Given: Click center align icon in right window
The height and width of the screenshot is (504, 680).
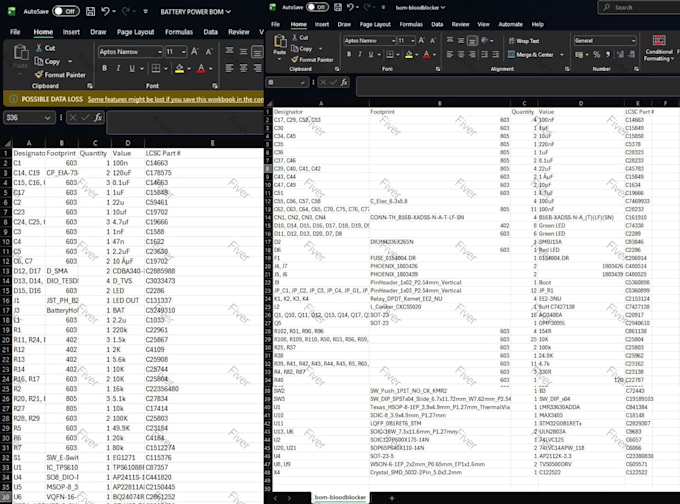Looking at the screenshot, I should click(461, 55).
